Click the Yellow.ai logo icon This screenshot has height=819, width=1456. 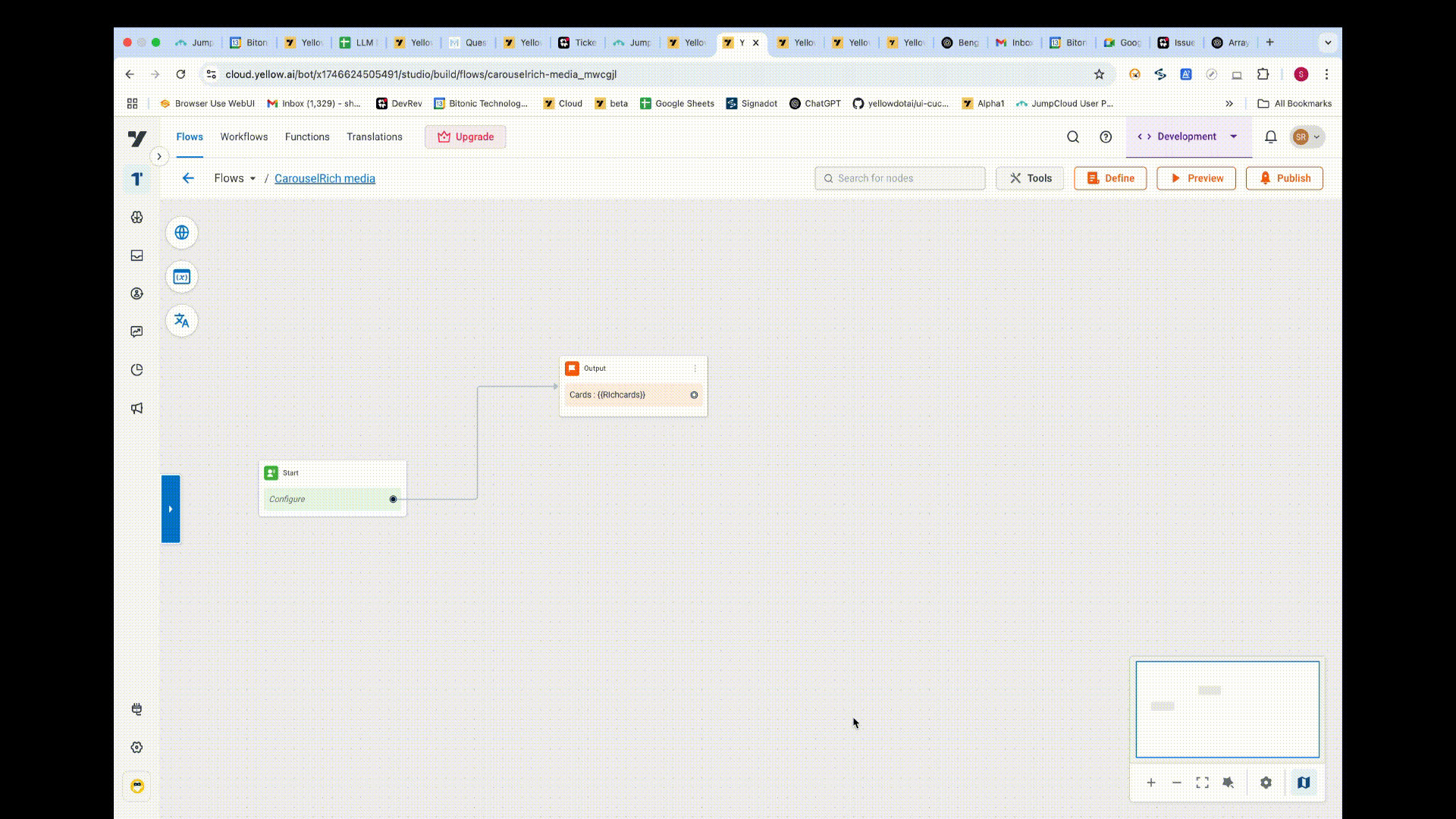coord(137,138)
